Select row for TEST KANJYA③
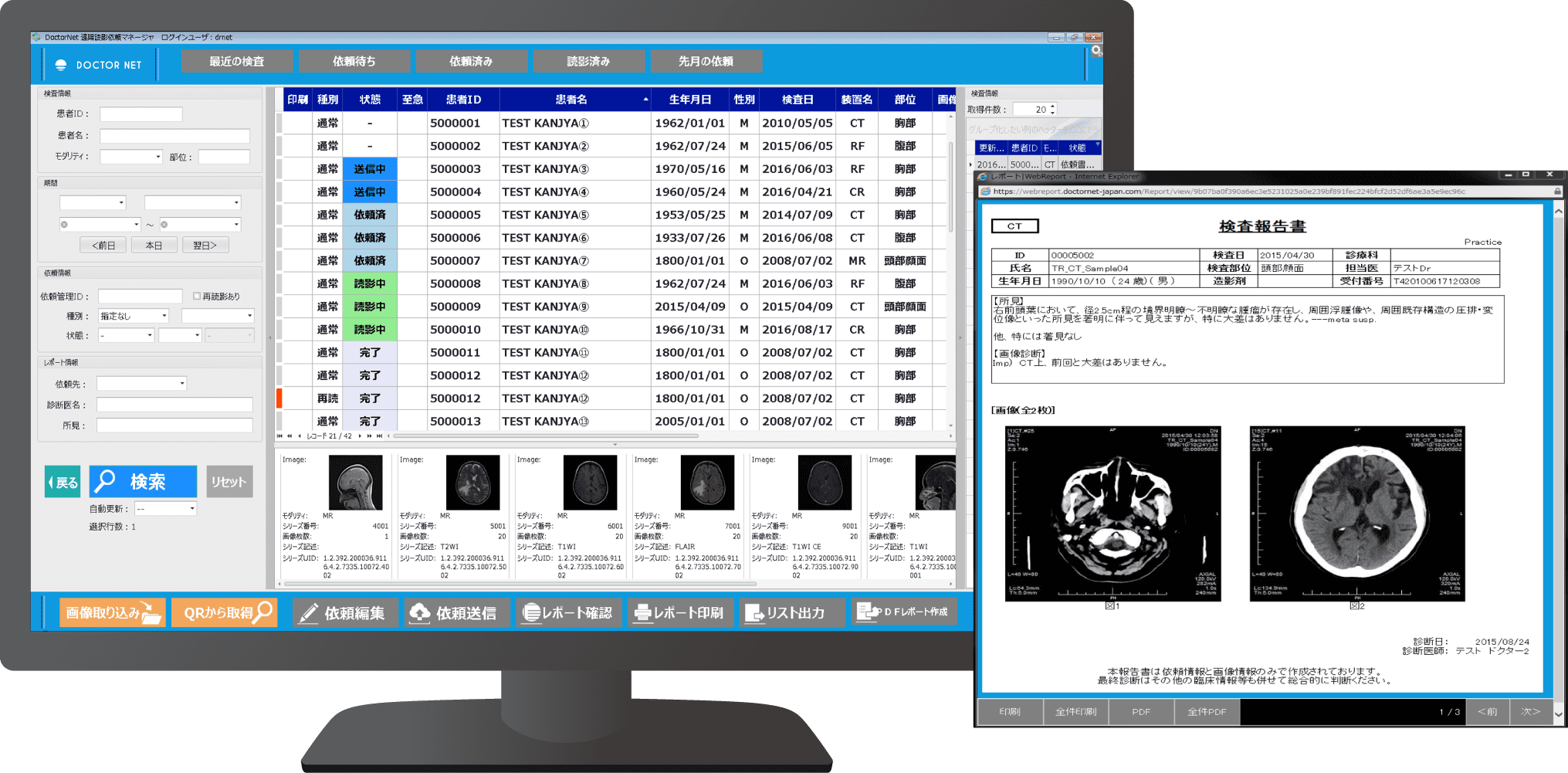The width and height of the screenshot is (1568, 773). coord(615,169)
